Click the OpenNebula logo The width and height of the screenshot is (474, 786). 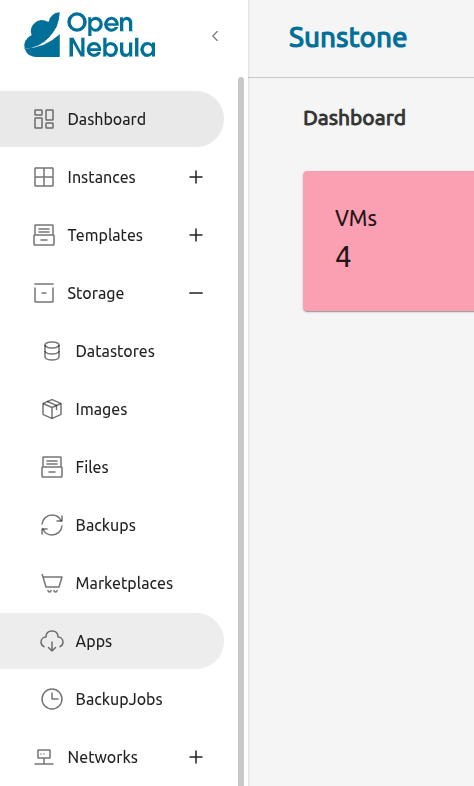(x=90, y=35)
